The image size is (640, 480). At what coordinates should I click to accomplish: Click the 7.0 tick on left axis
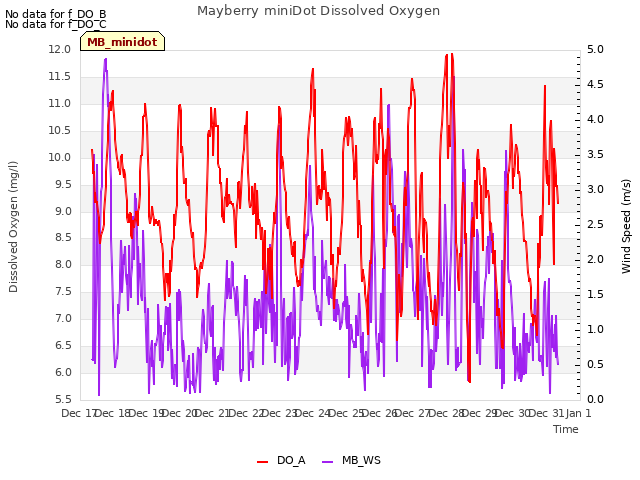click(x=63, y=318)
